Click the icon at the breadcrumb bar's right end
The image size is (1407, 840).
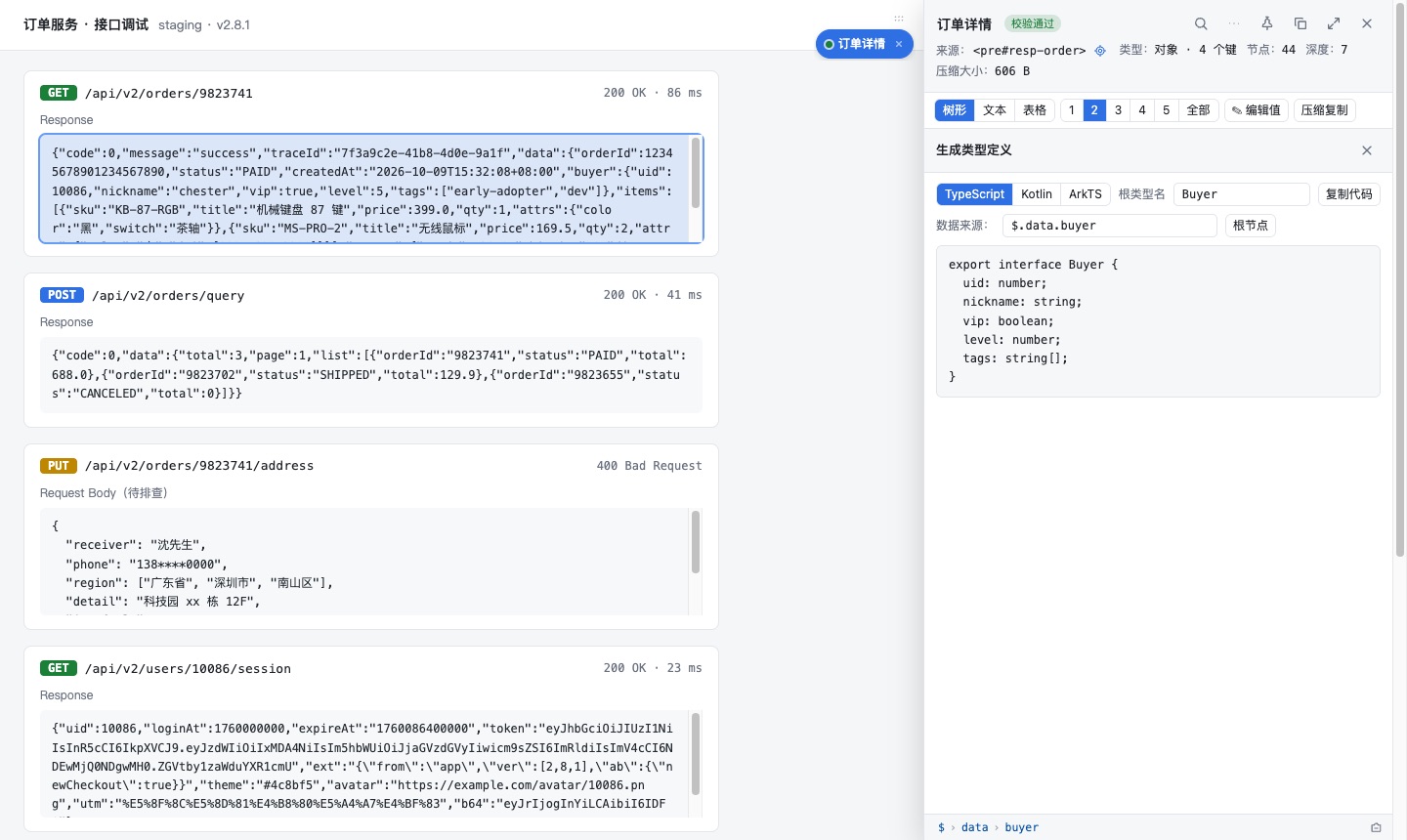pyautogui.click(x=1376, y=827)
